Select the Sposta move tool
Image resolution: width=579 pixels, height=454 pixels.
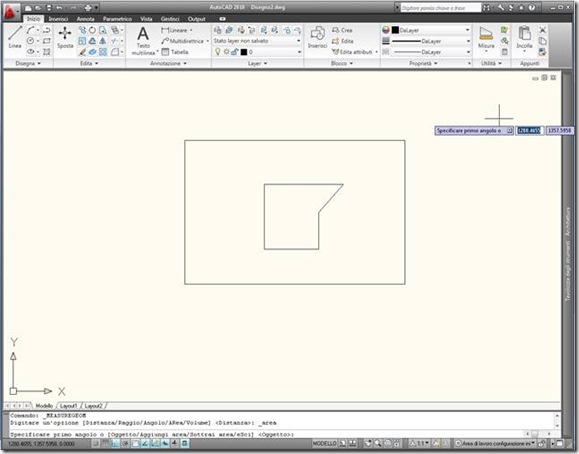tap(65, 37)
